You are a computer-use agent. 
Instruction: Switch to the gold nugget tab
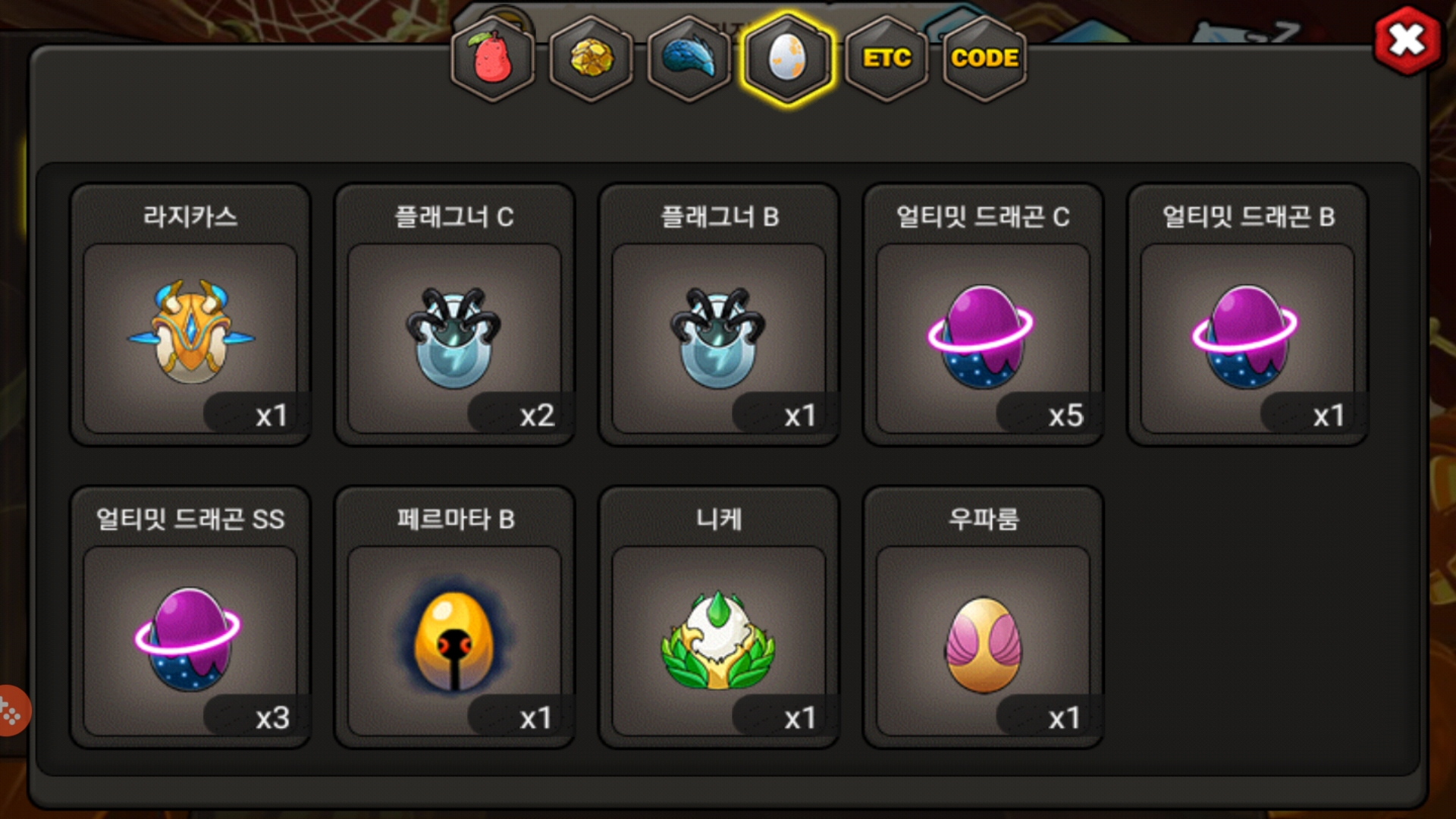coord(591,58)
